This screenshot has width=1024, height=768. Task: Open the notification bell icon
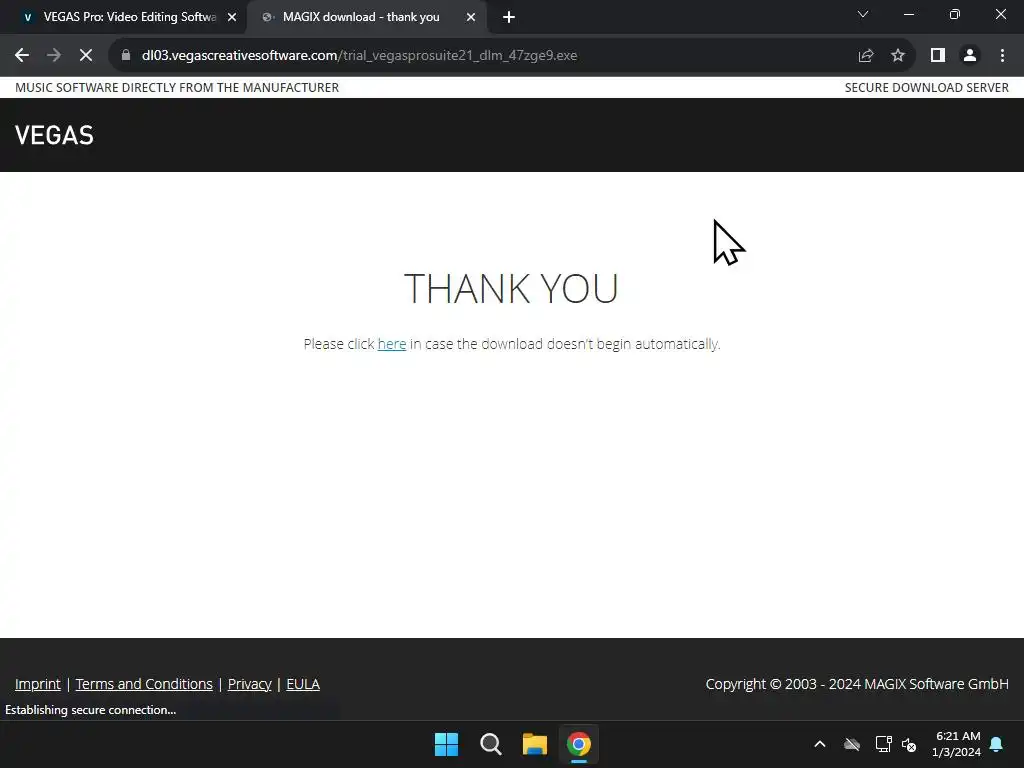click(x=996, y=744)
